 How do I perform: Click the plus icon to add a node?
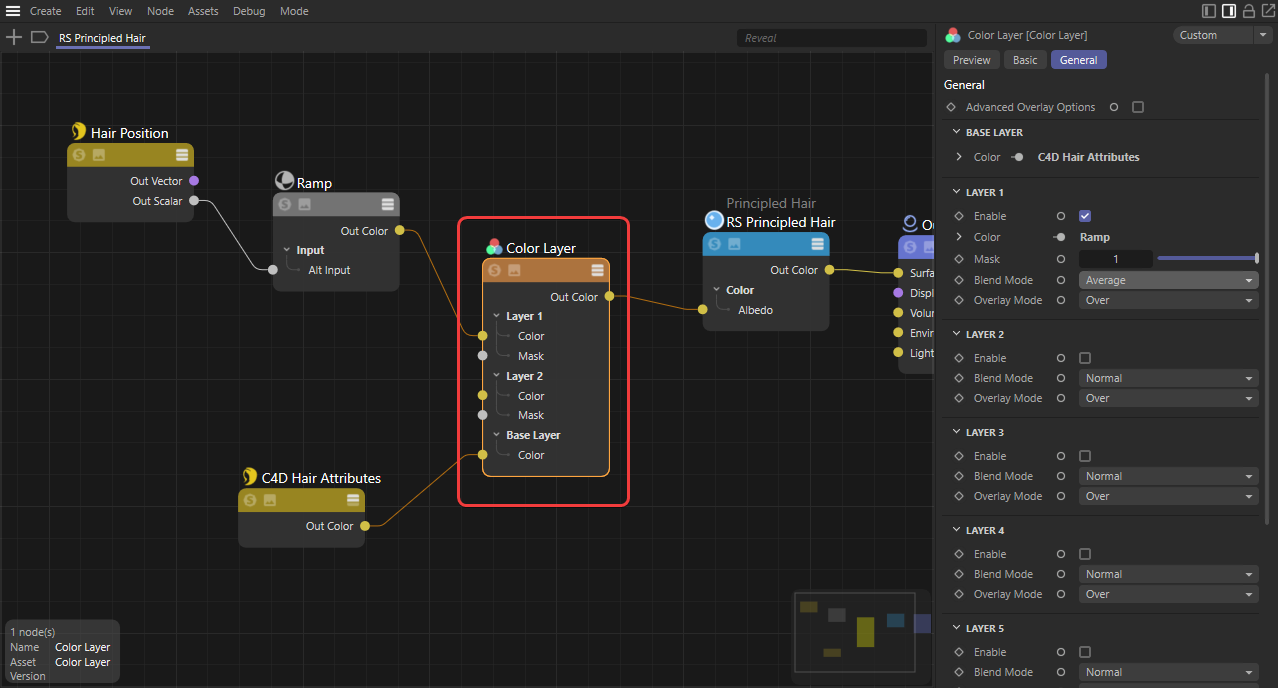pyautogui.click(x=14, y=37)
